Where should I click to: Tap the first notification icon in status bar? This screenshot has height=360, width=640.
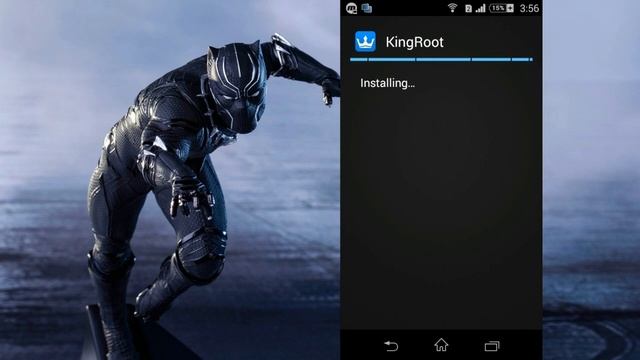pos(351,8)
